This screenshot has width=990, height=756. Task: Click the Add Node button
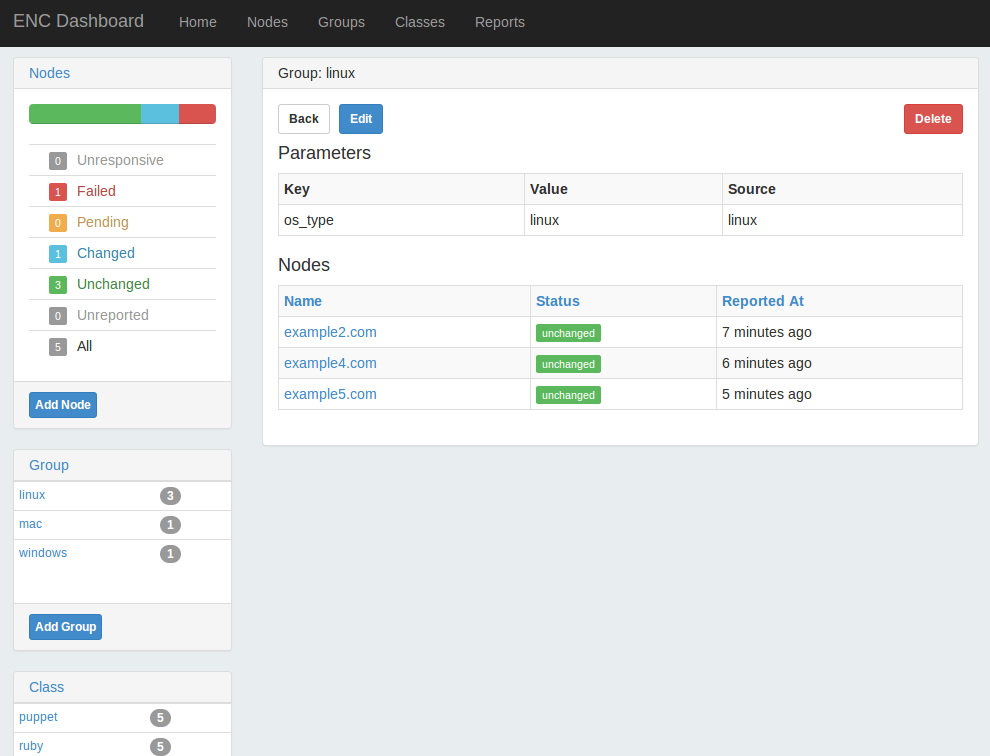[63, 405]
